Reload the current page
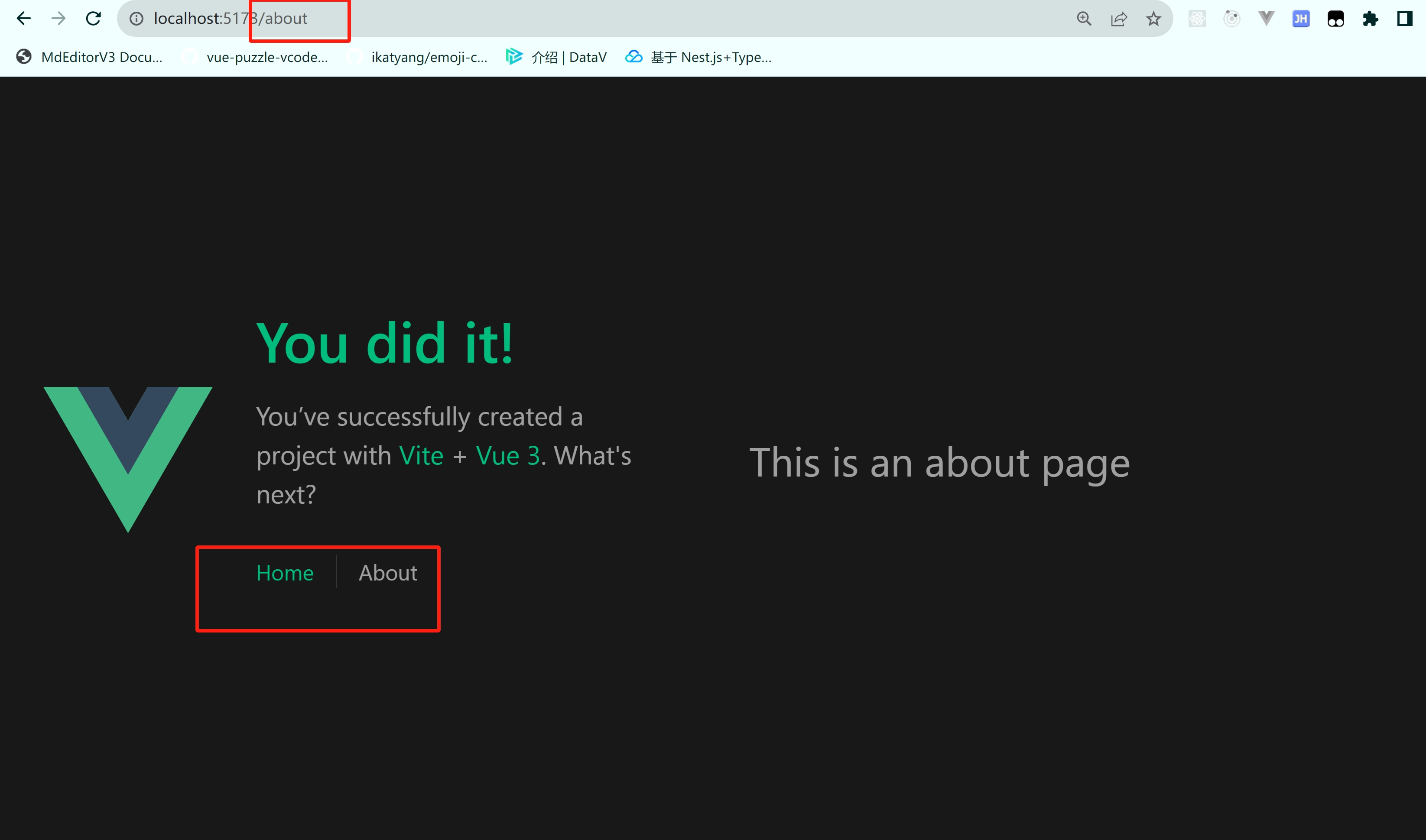The height and width of the screenshot is (840, 1426). tap(94, 19)
